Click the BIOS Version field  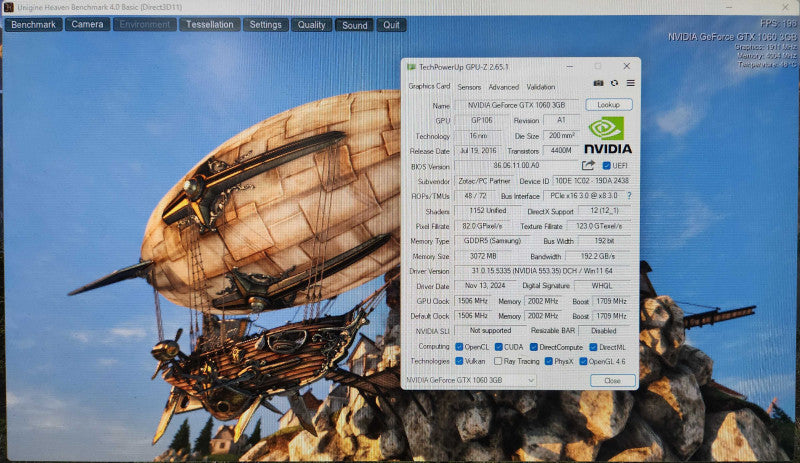click(x=516, y=166)
